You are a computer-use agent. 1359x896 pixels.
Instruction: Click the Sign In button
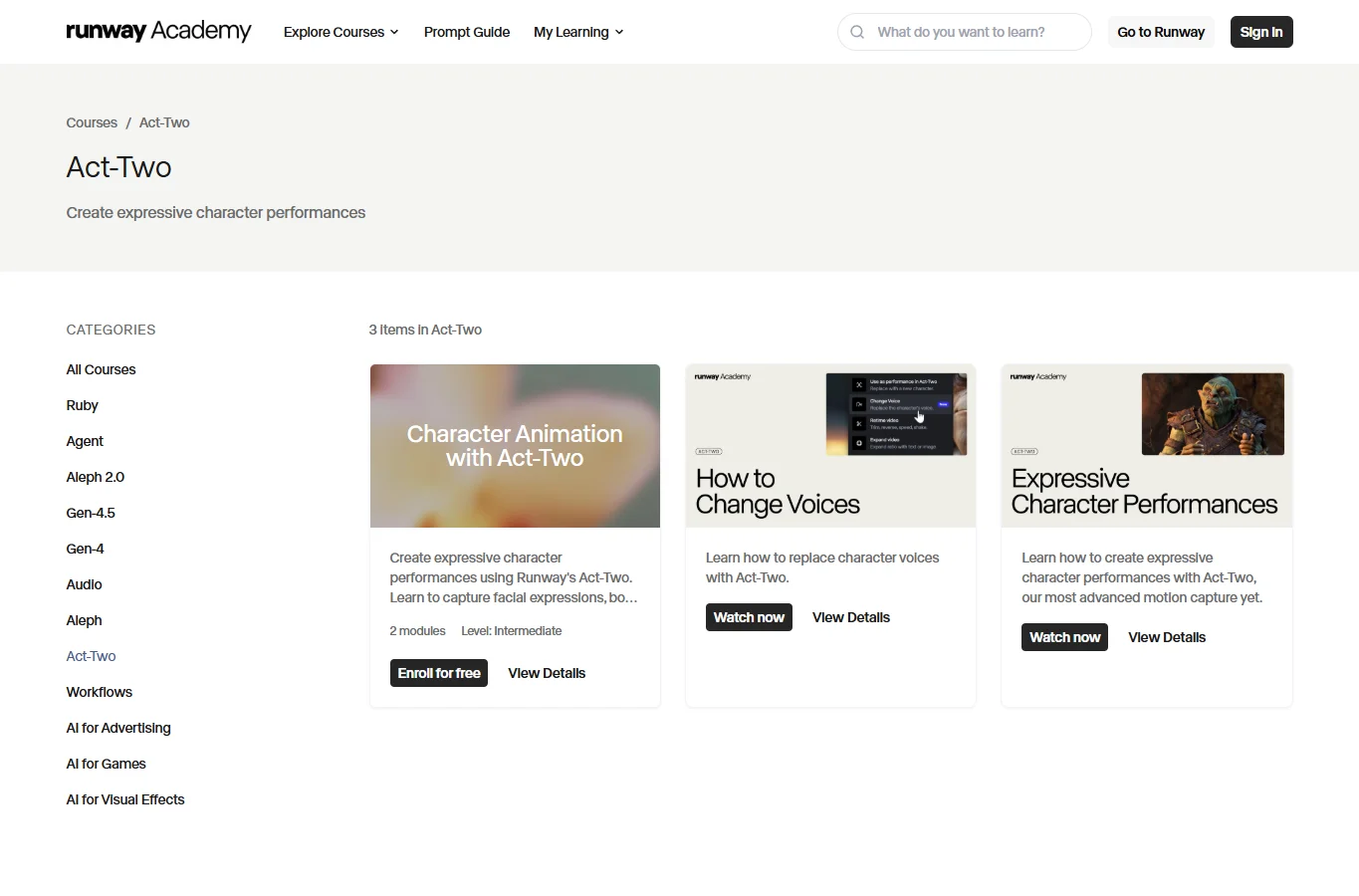pos(1261,32)
